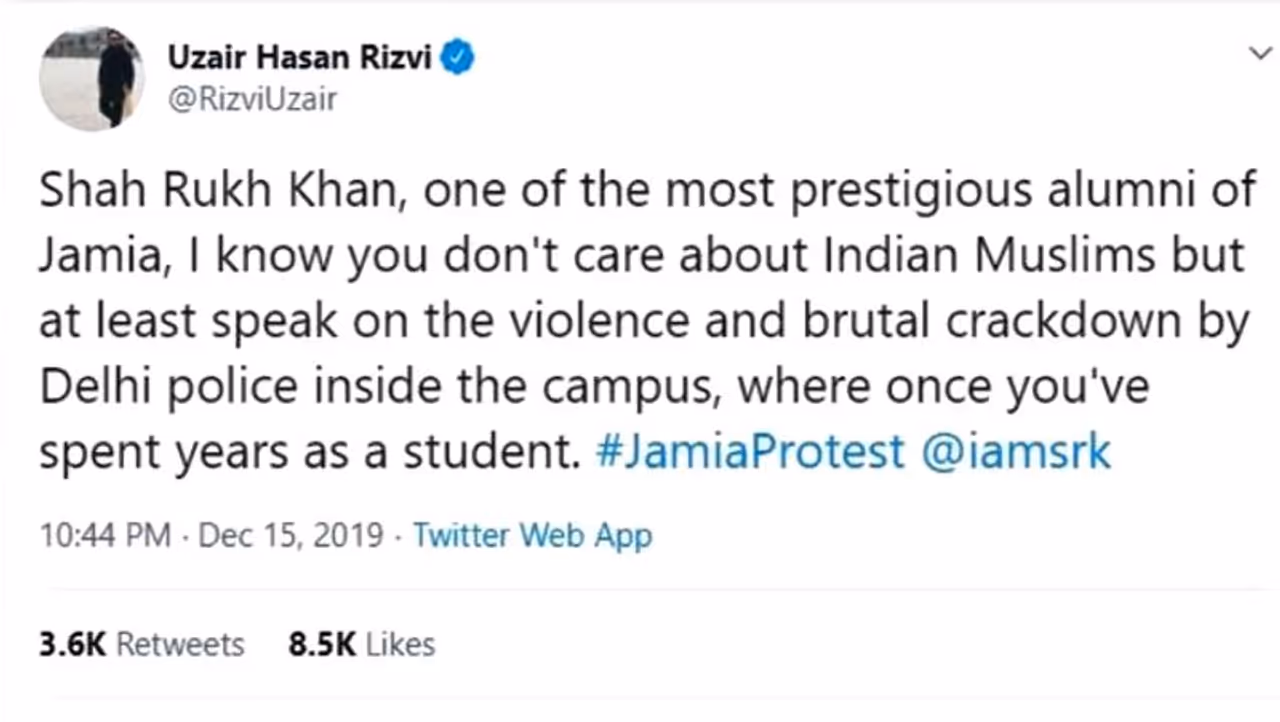Click the word "student." before the hashtag
This screenshot has width=1280, height=722.
[491, 453]
